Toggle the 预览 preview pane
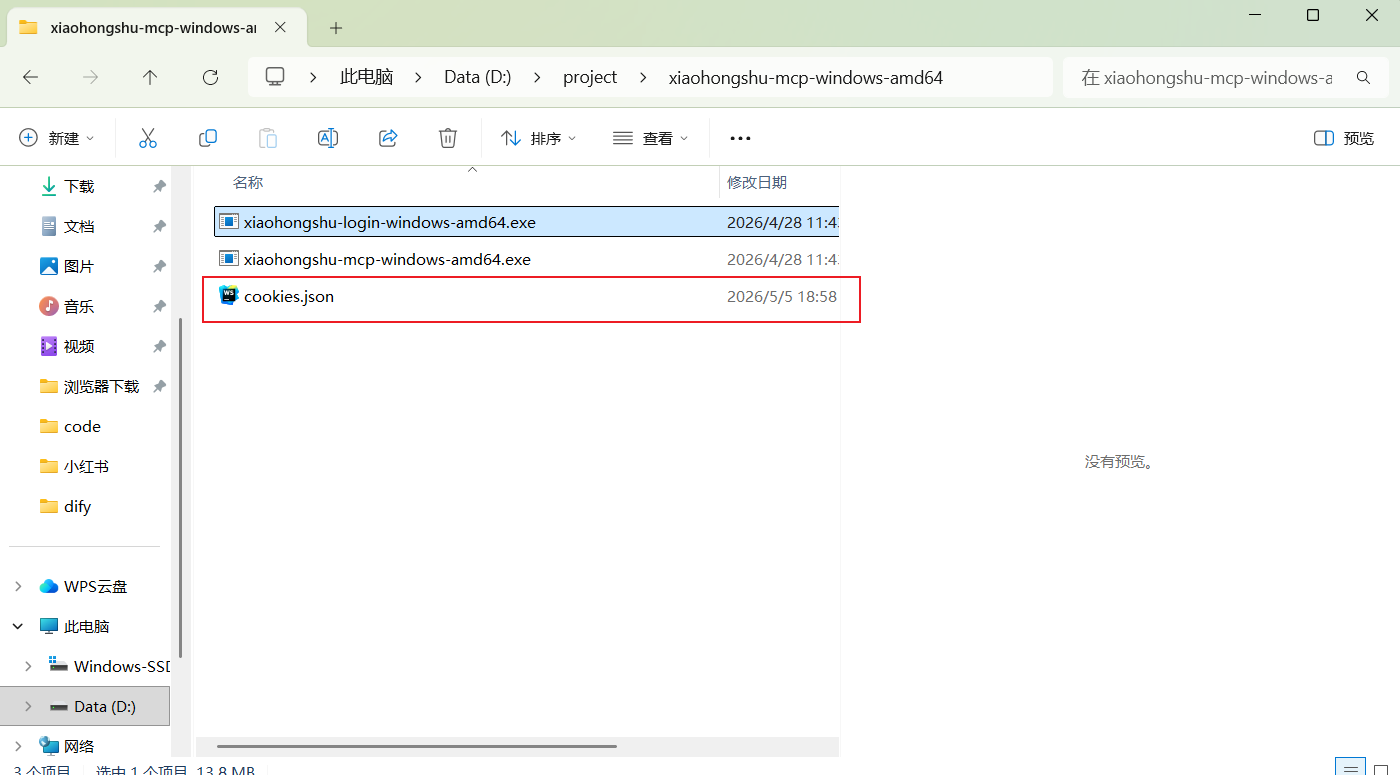 click(x=1344, y=138)
